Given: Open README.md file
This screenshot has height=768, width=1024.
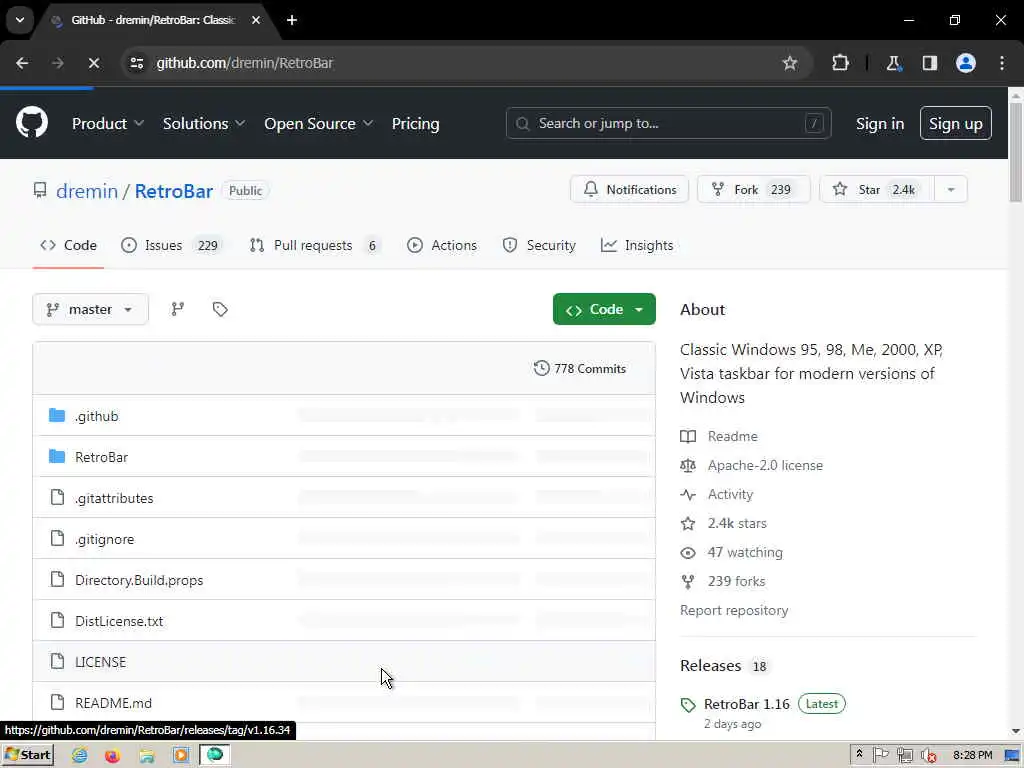Looking at the screenshot, I should (114, 703).
